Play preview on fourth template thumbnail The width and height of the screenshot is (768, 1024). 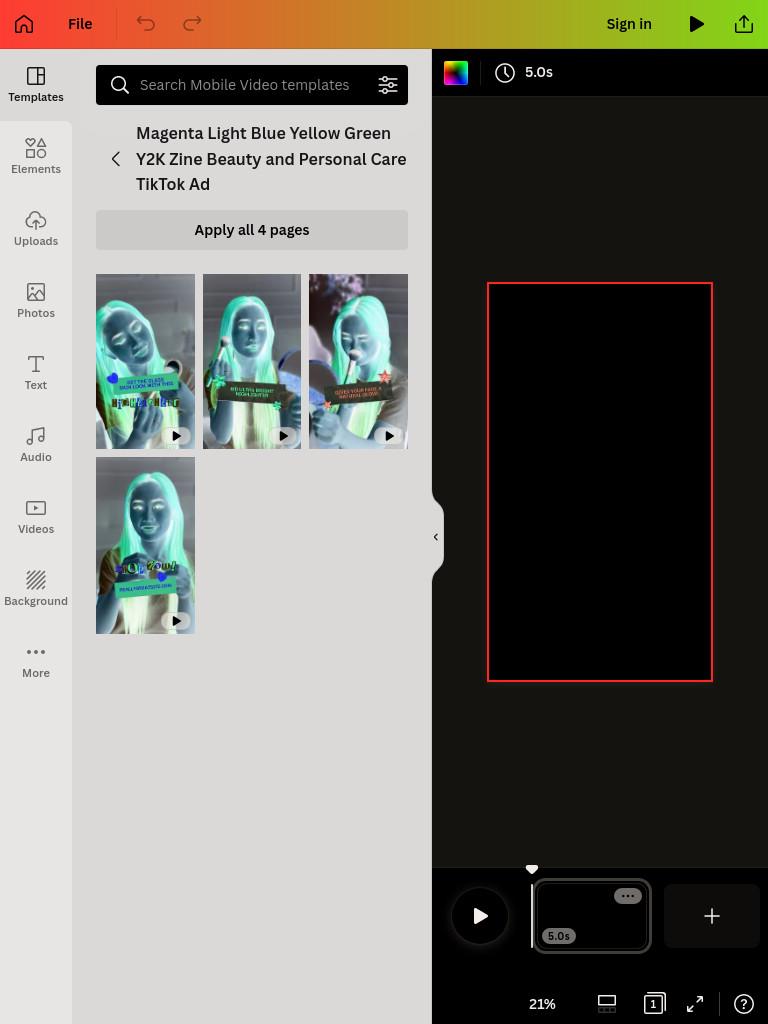176,620
